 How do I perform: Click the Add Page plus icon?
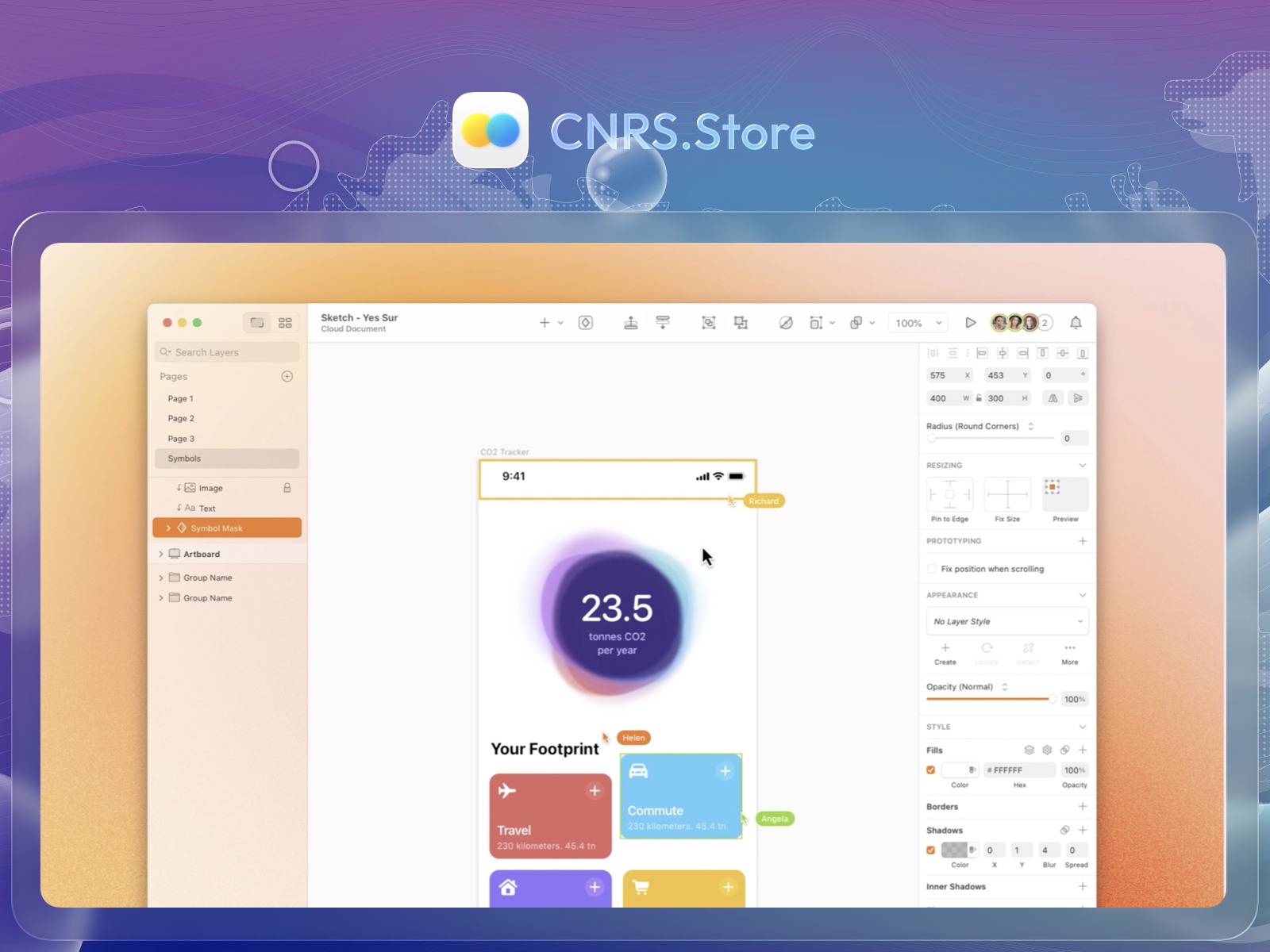coord(287,377)
